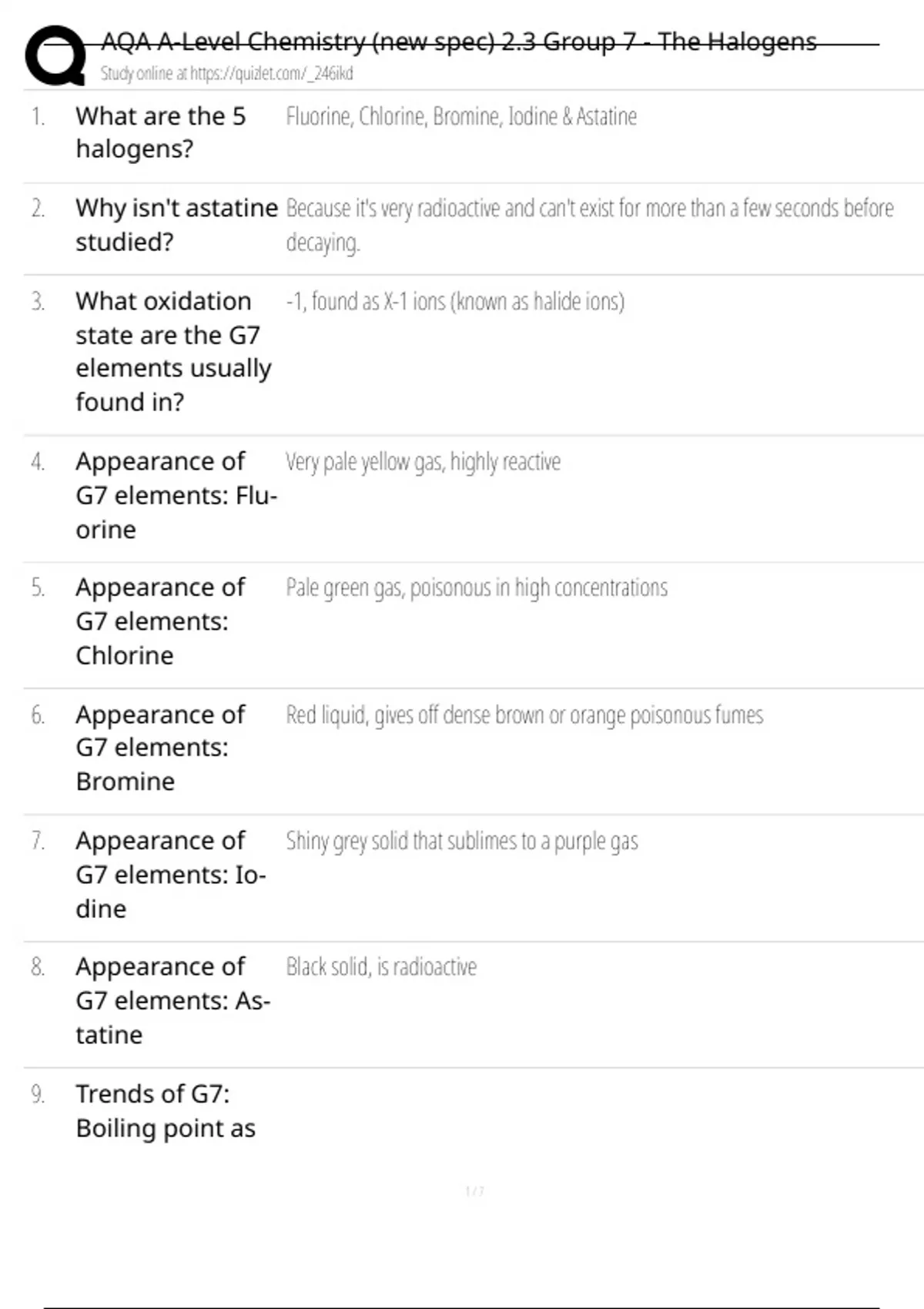Click the "Shiny grey solid" iodine answer
Screen dimensions: 924x1309
click(462, 841)
